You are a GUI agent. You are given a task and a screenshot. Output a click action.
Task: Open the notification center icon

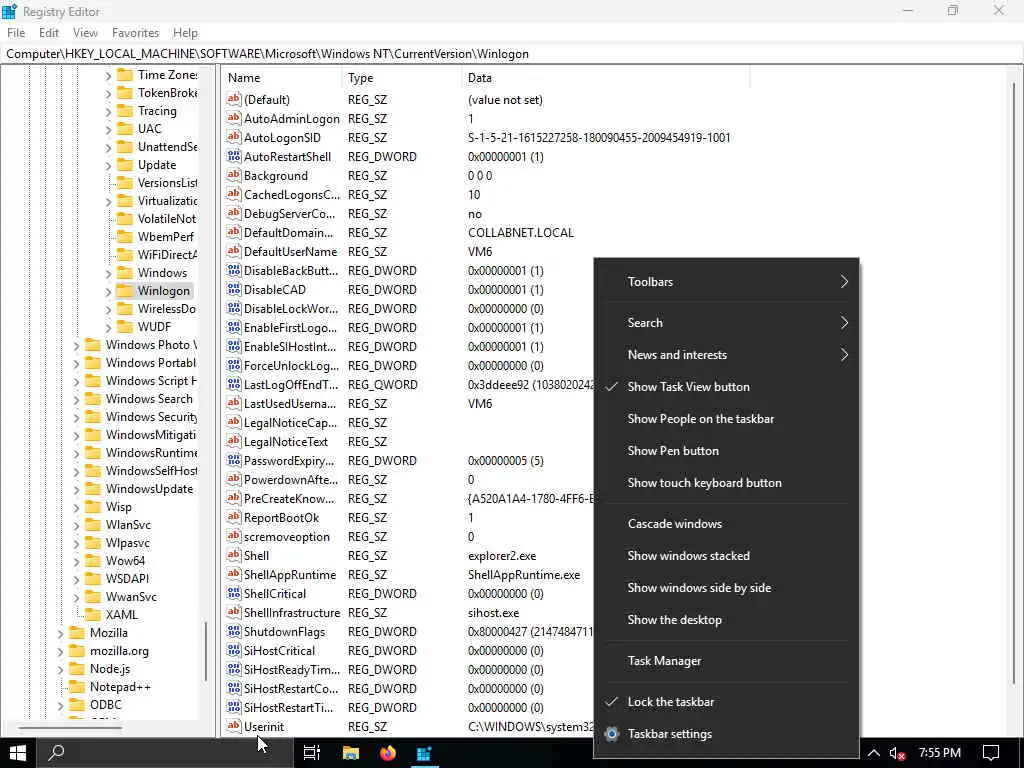[x=991, y=753]
